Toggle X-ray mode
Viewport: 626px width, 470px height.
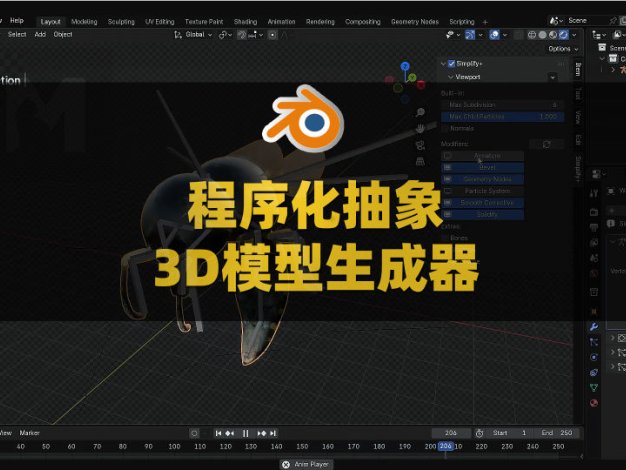[518, 35]
